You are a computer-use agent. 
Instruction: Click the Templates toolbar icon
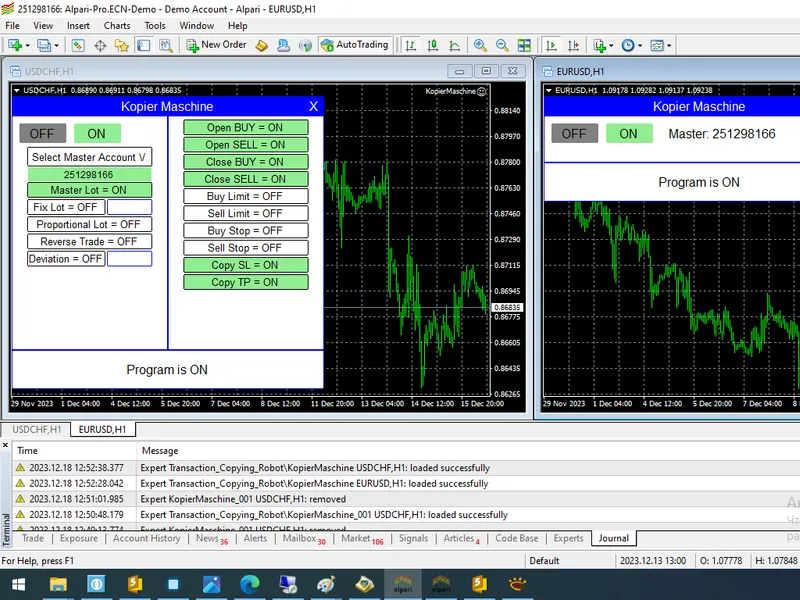pyautogui.click(x=657, y=45)
